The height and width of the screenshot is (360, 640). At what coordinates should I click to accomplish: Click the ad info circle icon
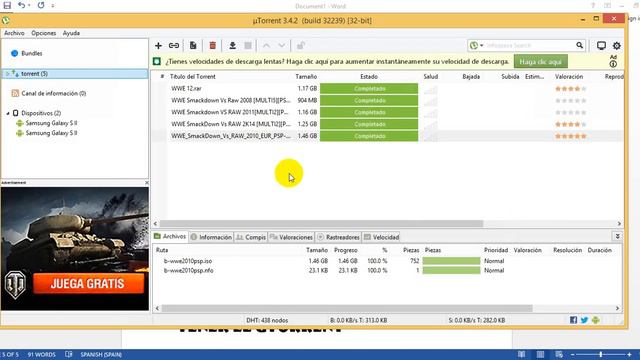(x=613, y=64)
